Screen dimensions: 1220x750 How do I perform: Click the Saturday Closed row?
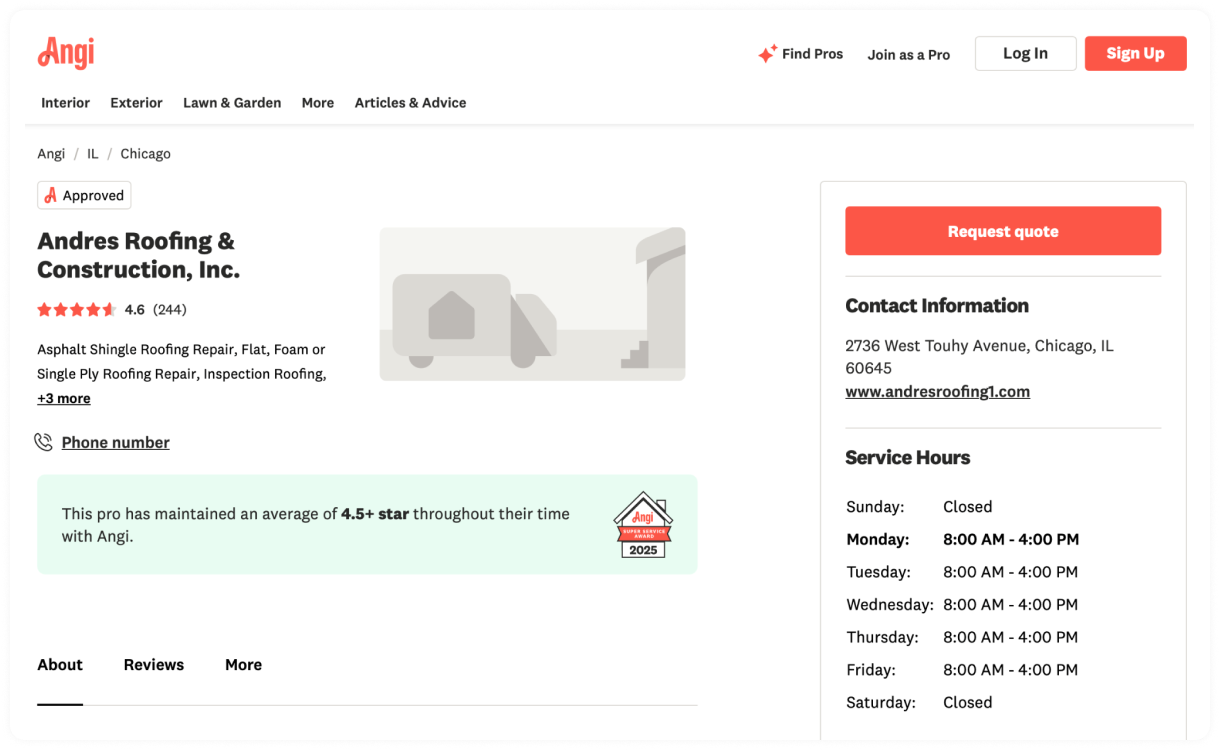point(920,702)
